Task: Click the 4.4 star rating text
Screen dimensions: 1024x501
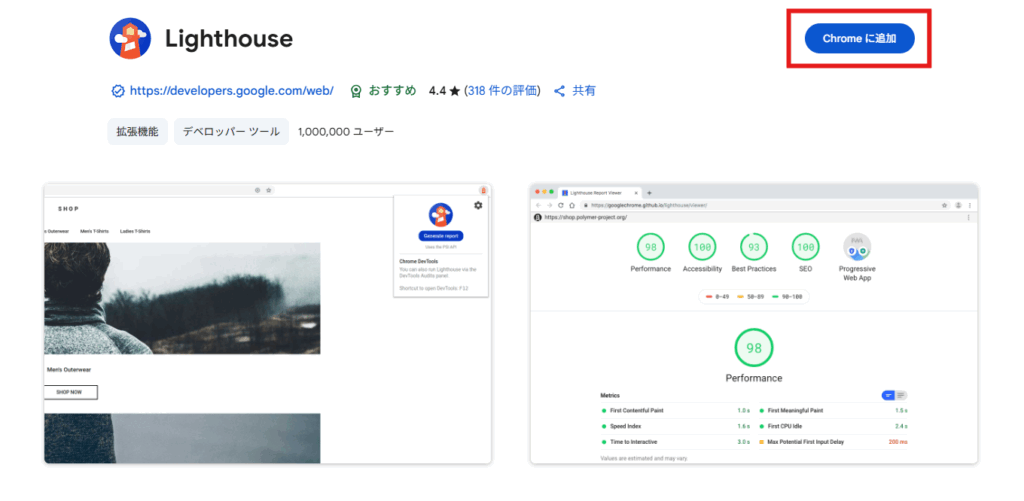Action: [444, 91]
